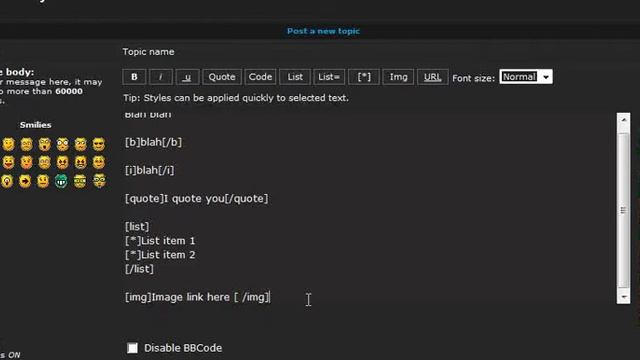Click the message box scrollbar thumb
This screenshot has width=640, height=360.
coord(623,210)
